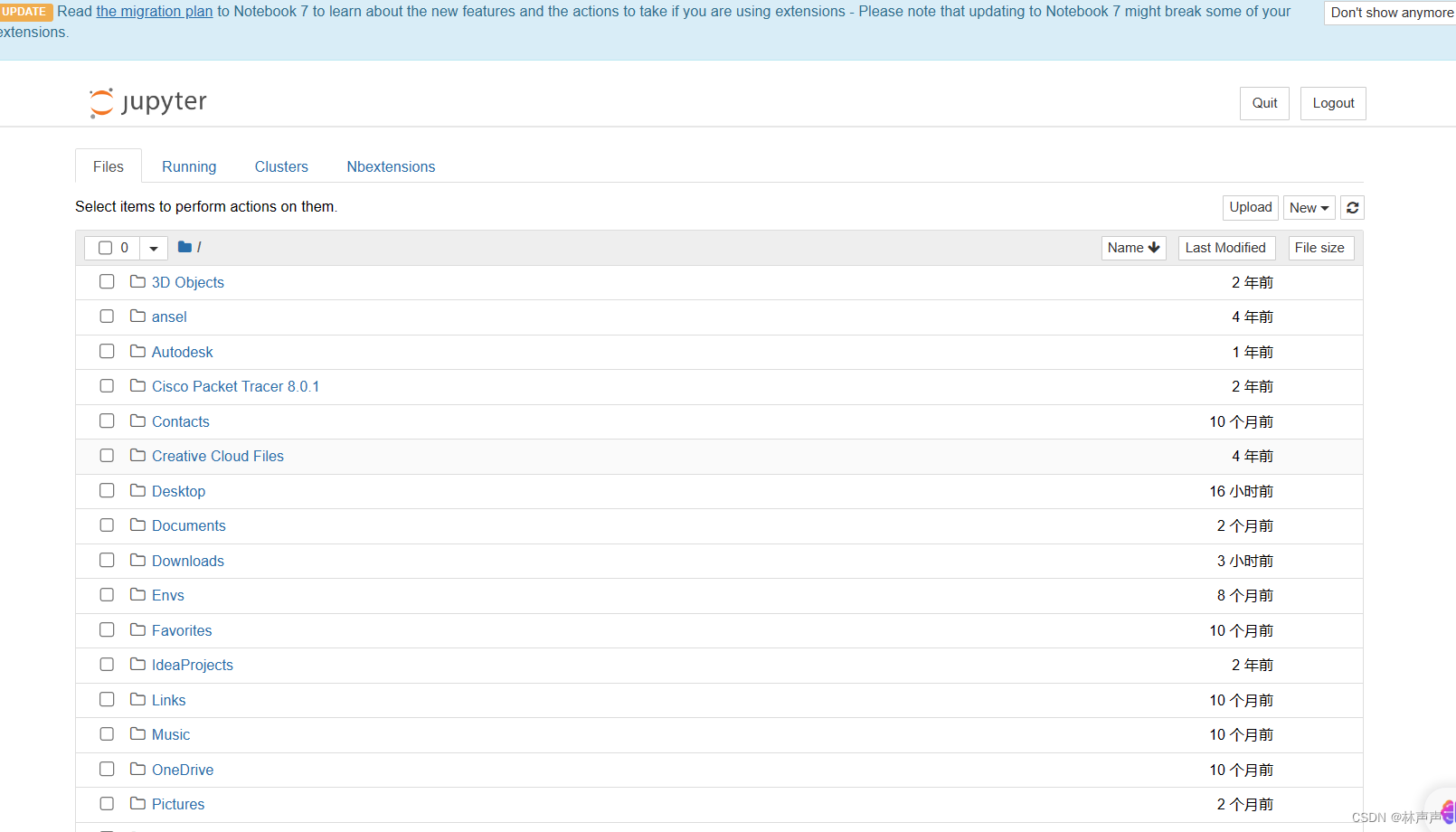The width and height of the screenshot is (1456, 832).
Task: Click the folder icon beside Pictures
Action: pos(137,803)
